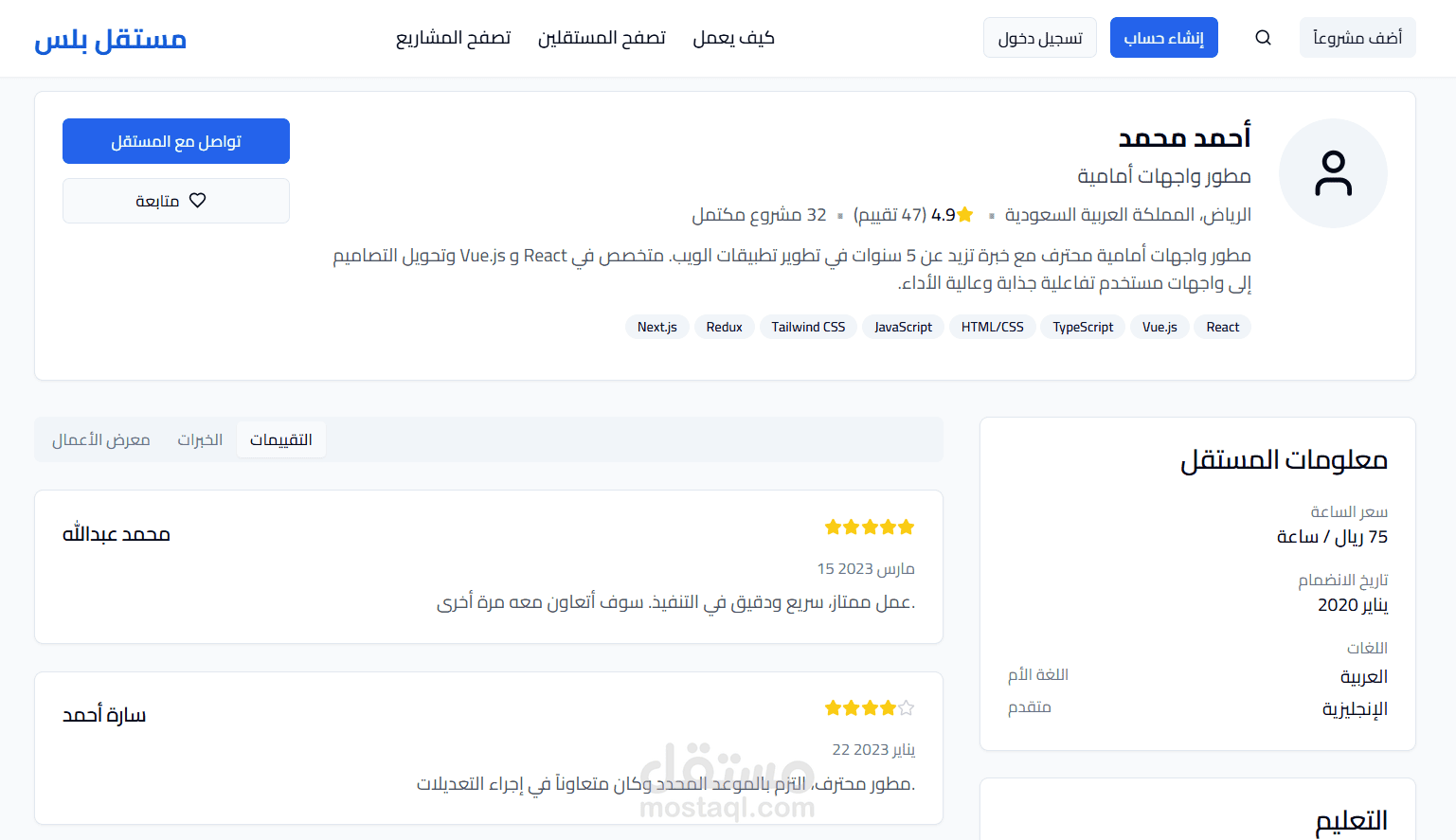Click التعليم section heading
This screenshot has height=840, width=1456.
click(x=1352, y=821)
